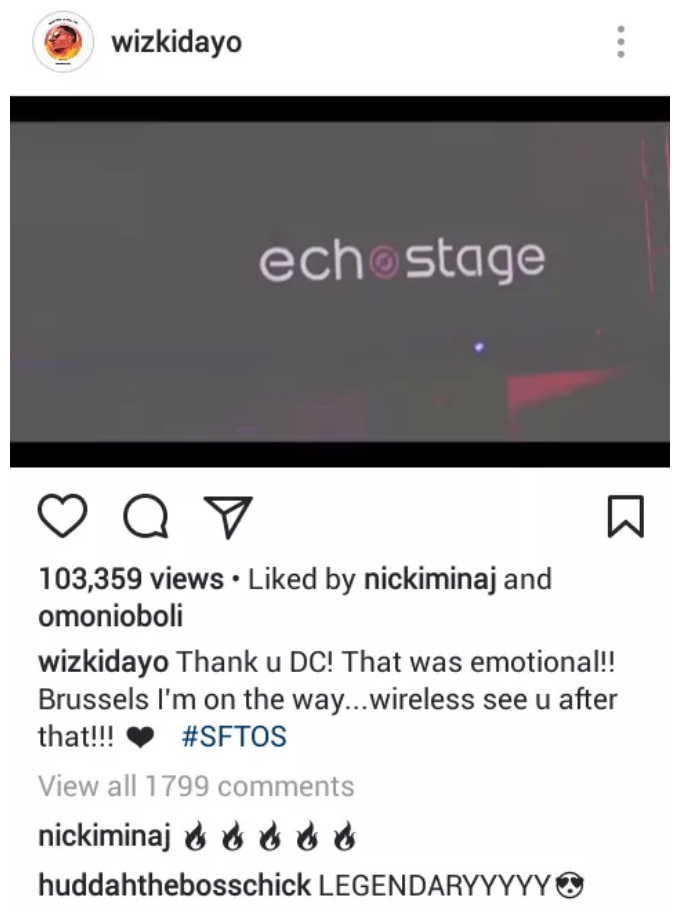Open comments via speech bubble icon
This screenshot has height=917, width=680.
(146, 516)
